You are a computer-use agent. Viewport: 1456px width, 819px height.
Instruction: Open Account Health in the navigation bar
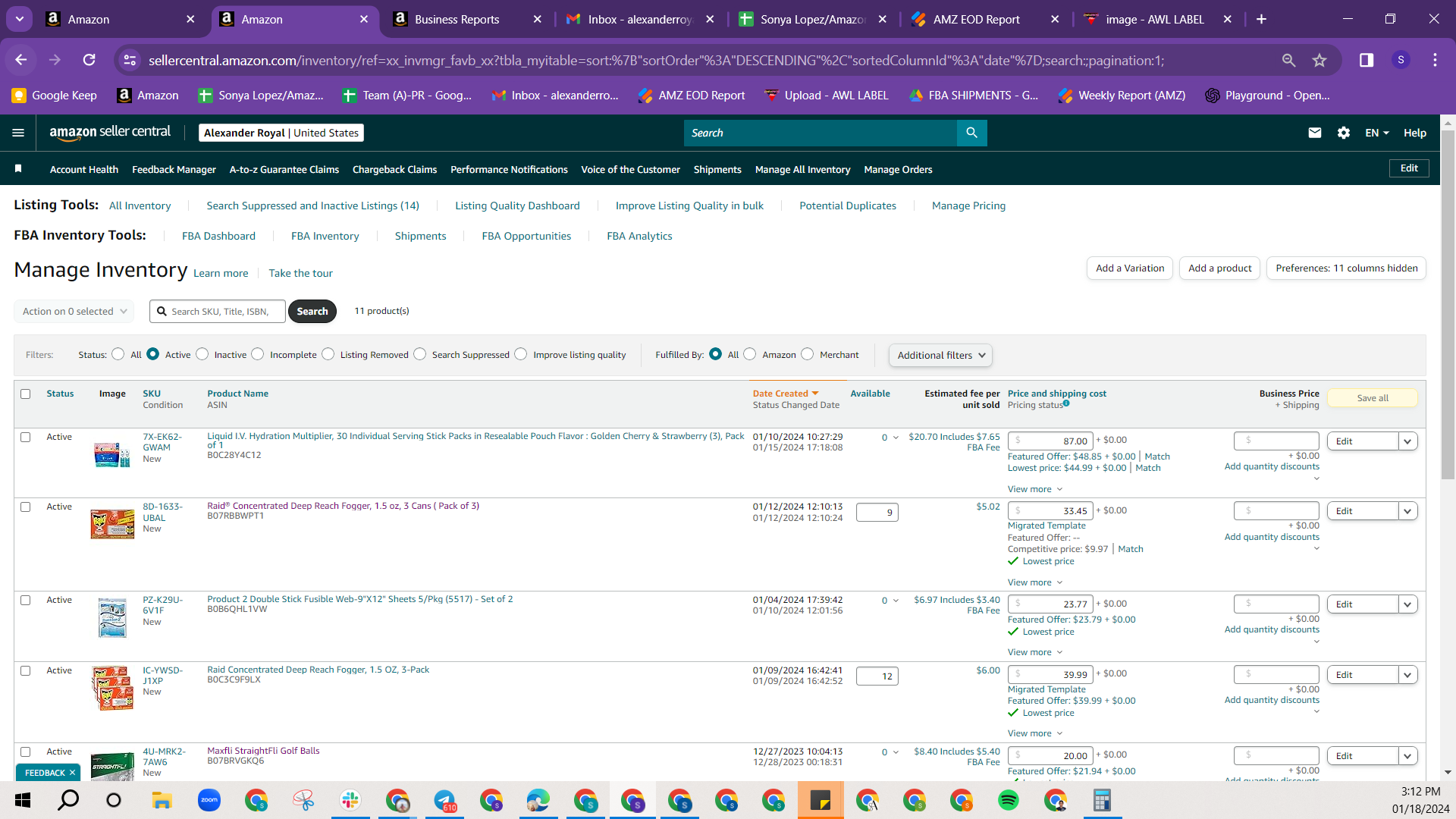84,169
